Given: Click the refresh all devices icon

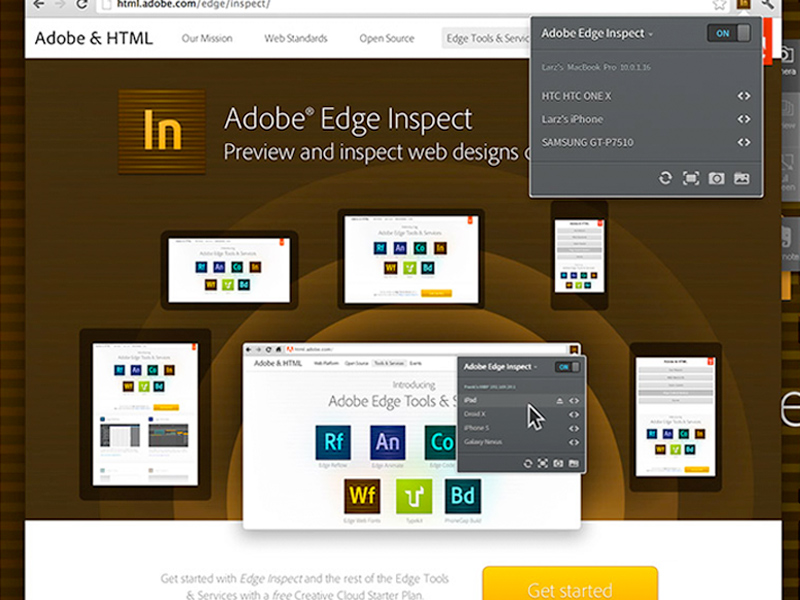Looking at the screenshot, I should [x=665, y=178].
